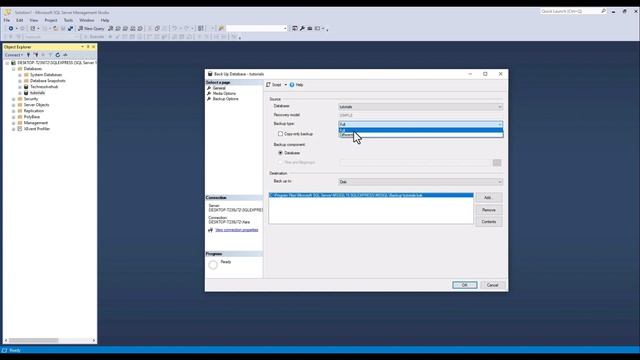This screenshot has height=360, width=640.
Task: Click the SQL Server instance node icon
Action: pyautogui.click(x=13, y=63)
